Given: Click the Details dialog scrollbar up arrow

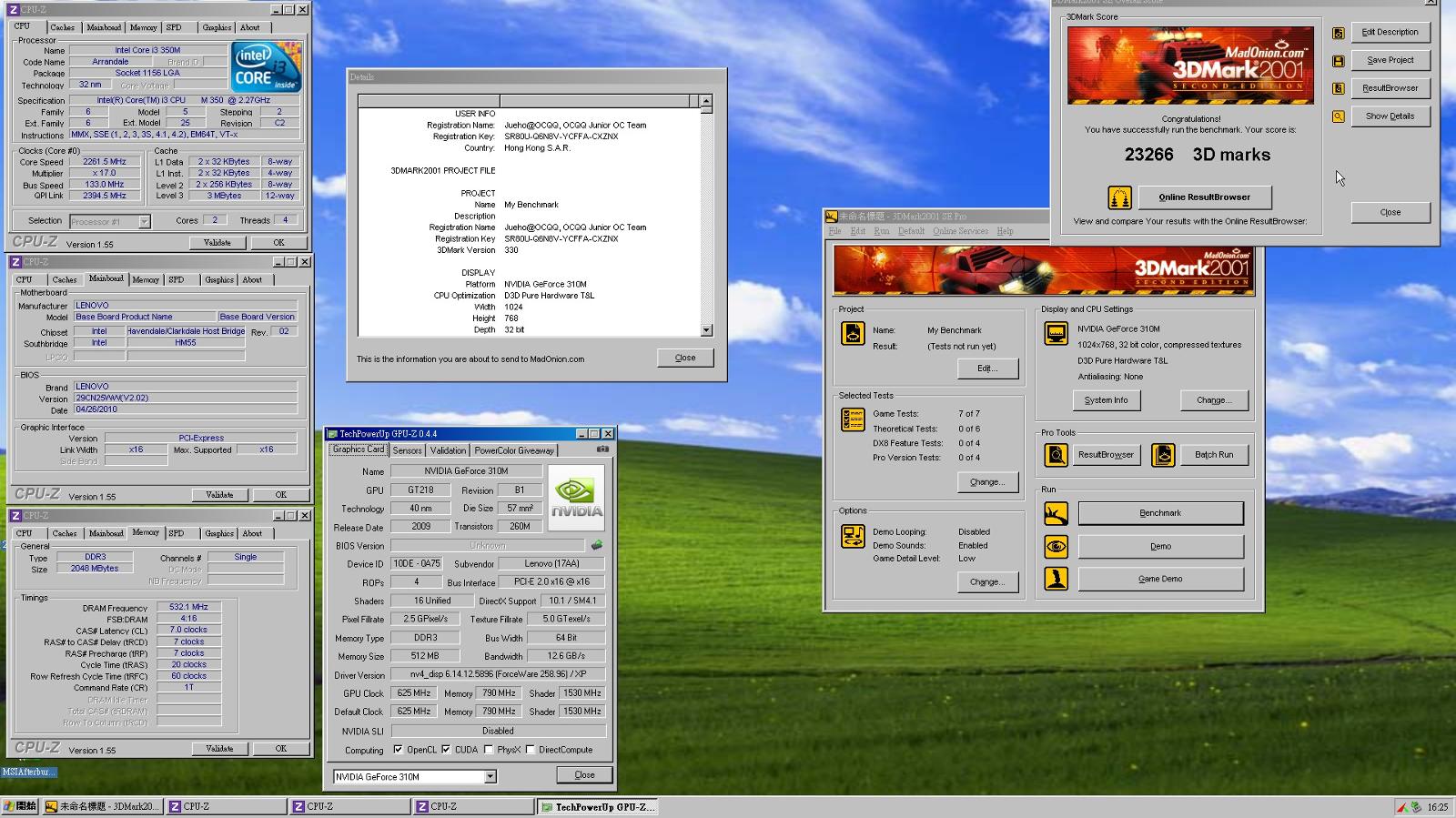Looking at the screenshot, I should (x=706, y=101).
